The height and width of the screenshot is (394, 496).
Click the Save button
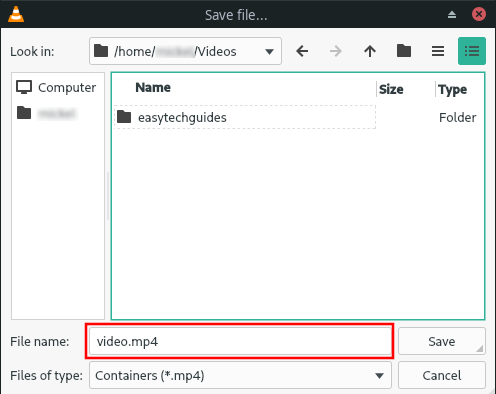point(442,341)
